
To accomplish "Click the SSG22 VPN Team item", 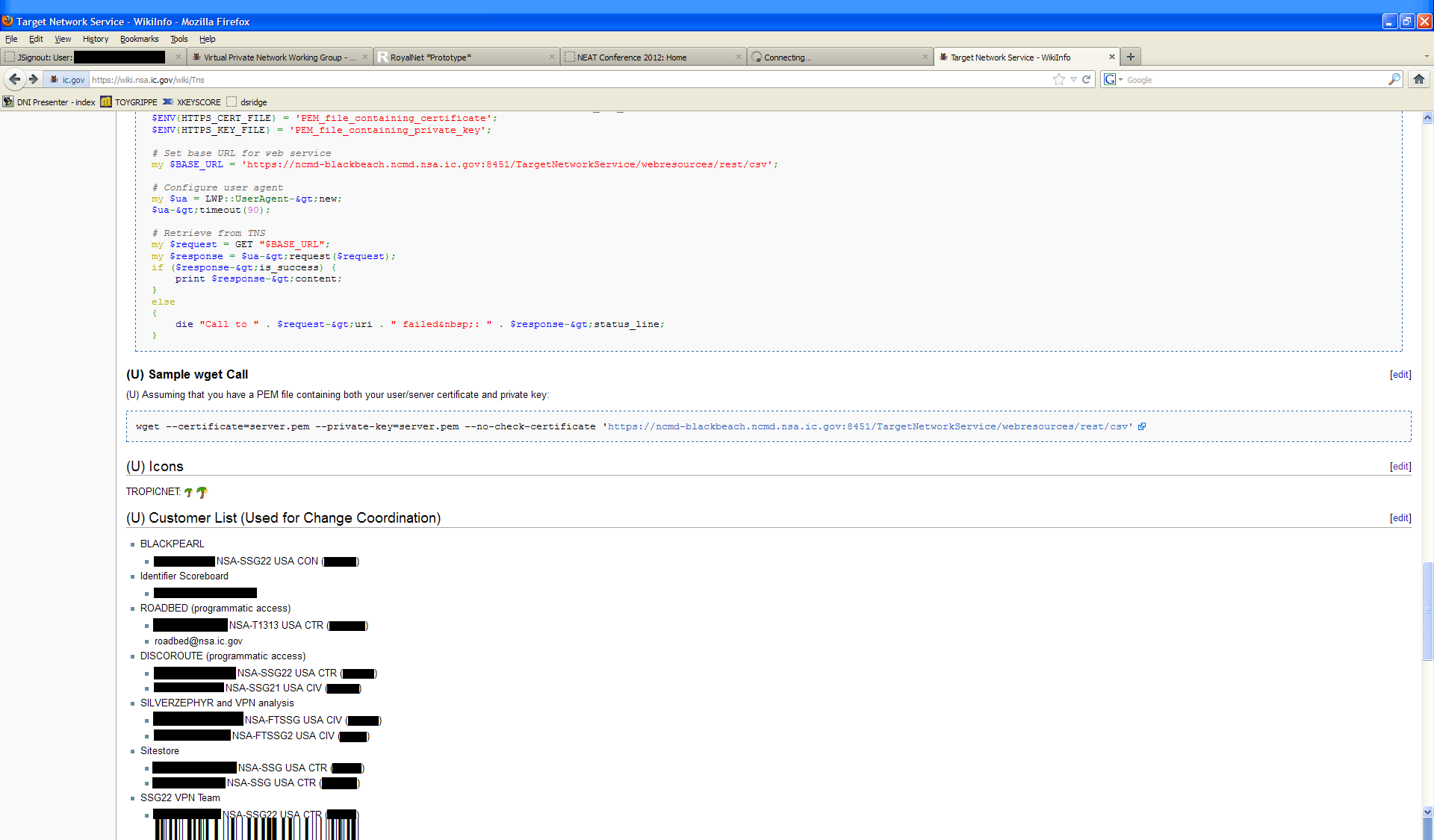I will (180, 798).
